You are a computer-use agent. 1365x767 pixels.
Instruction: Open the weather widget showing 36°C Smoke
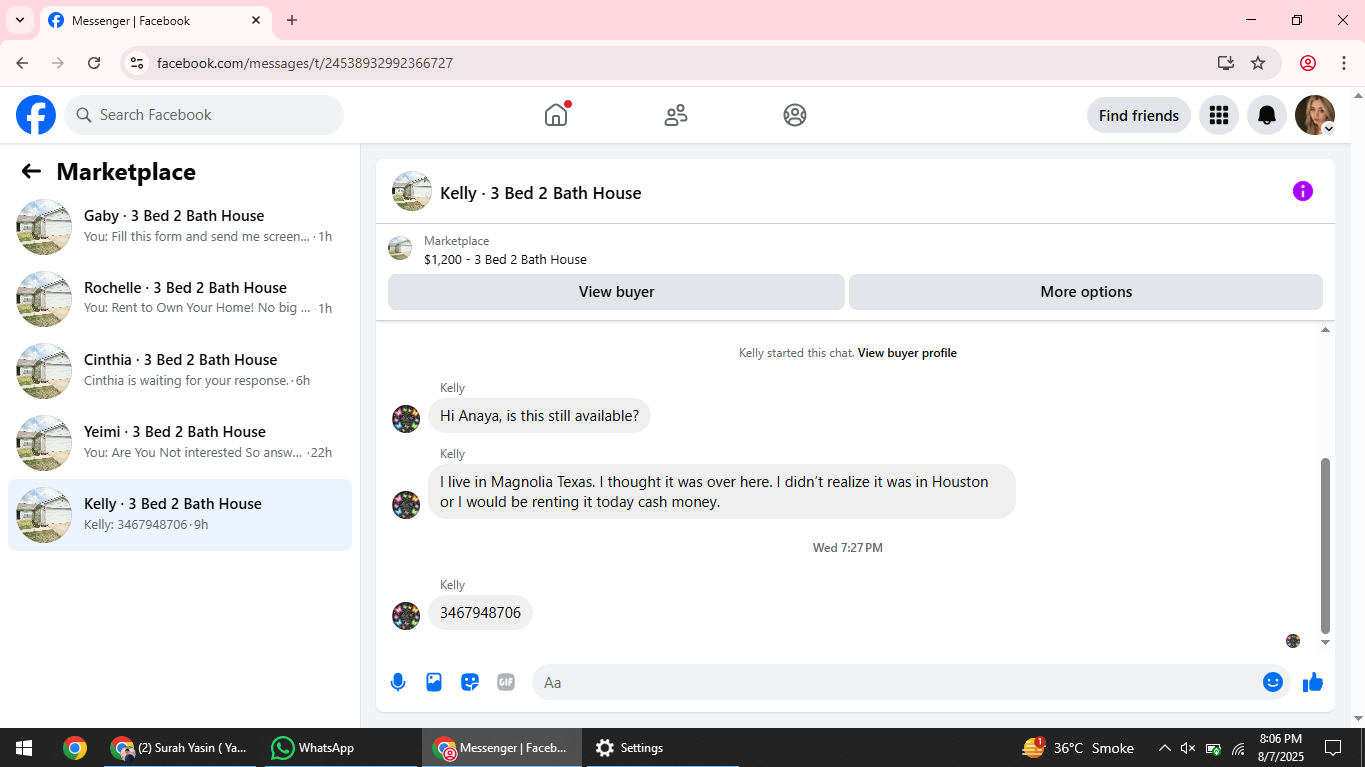[1078, 748]
